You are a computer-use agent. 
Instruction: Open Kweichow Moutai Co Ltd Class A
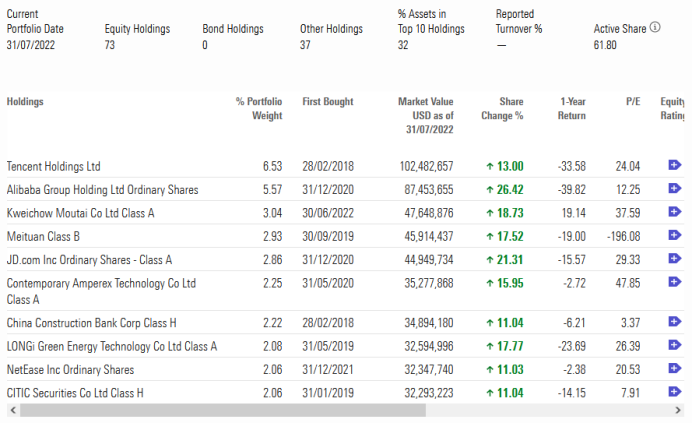[80, 213]
